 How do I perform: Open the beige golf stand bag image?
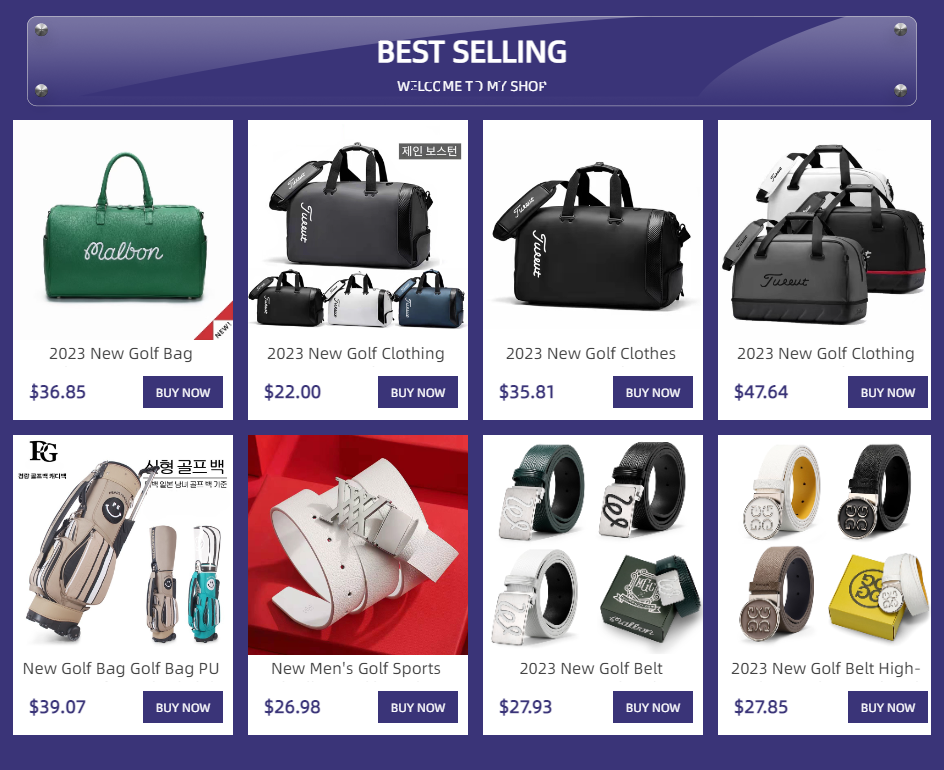(123, 545)
